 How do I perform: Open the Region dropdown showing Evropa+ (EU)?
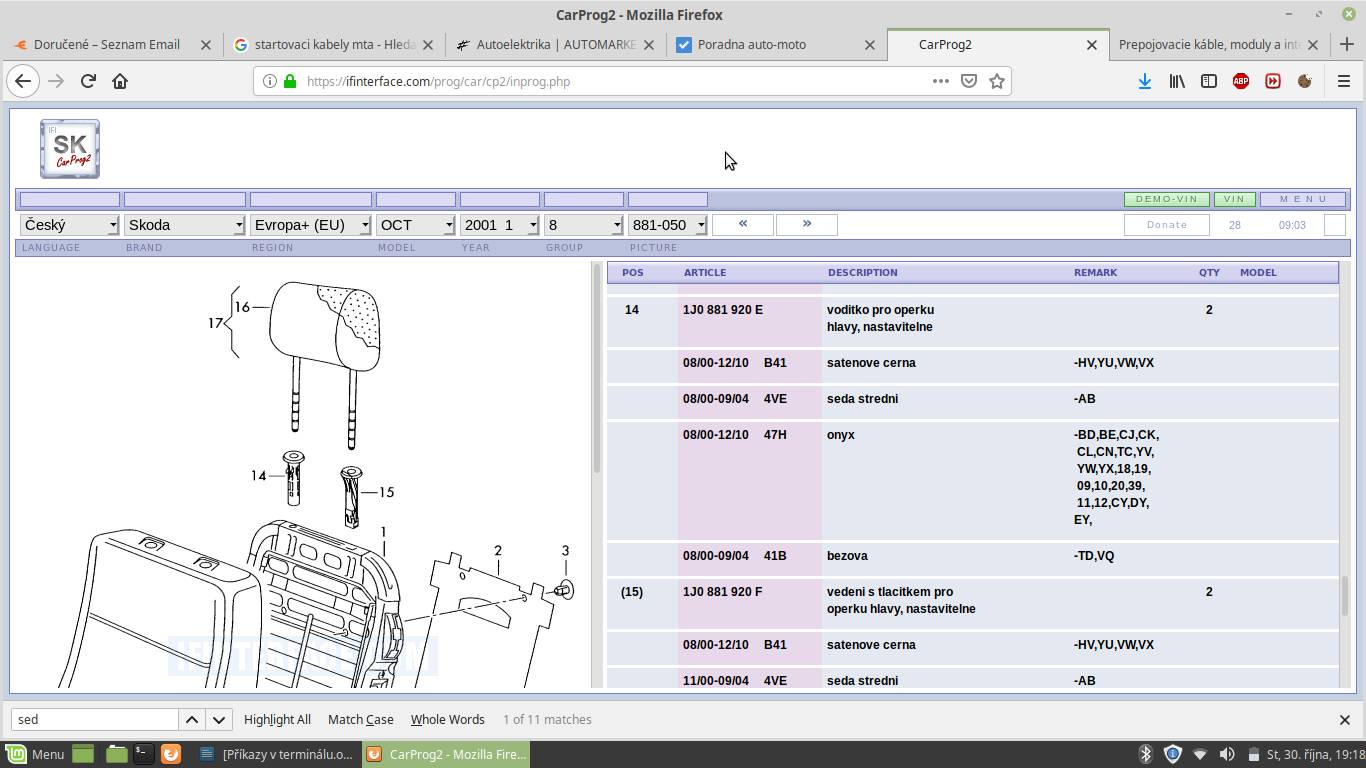pos(311,225)
